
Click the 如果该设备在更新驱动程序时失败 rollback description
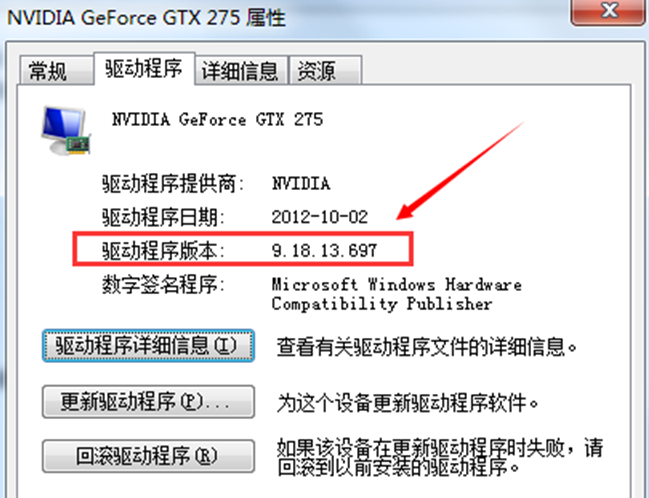(x=440, y=457)
